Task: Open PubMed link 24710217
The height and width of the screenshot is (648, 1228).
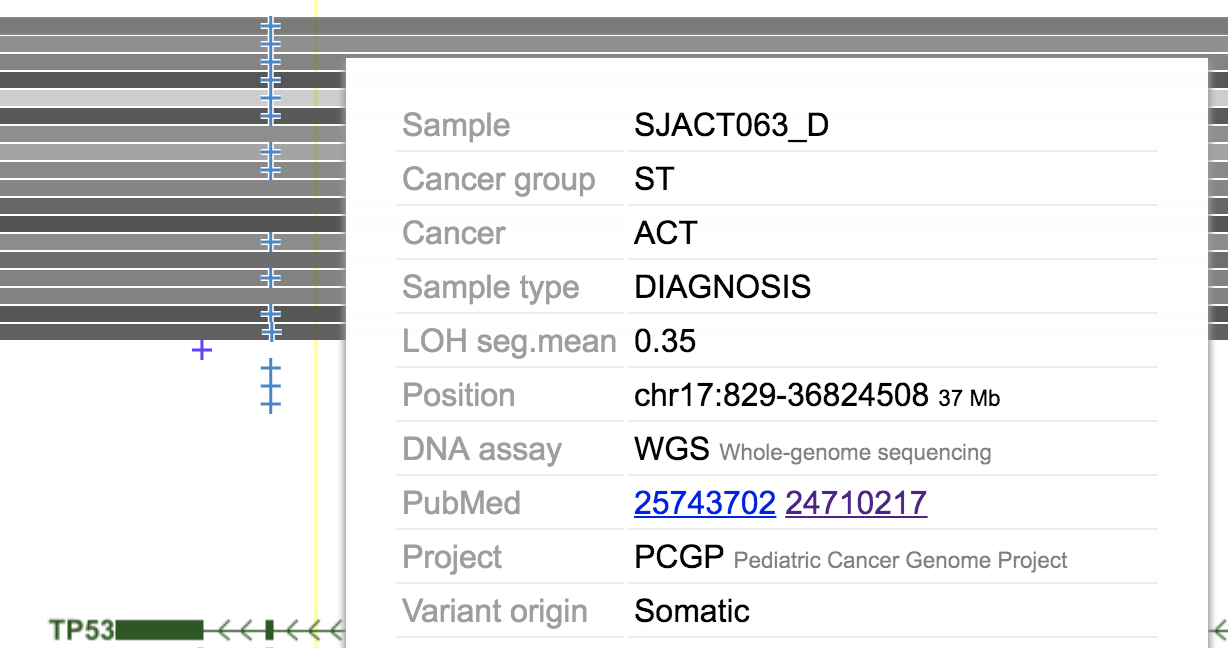Action: click(856, 503)
